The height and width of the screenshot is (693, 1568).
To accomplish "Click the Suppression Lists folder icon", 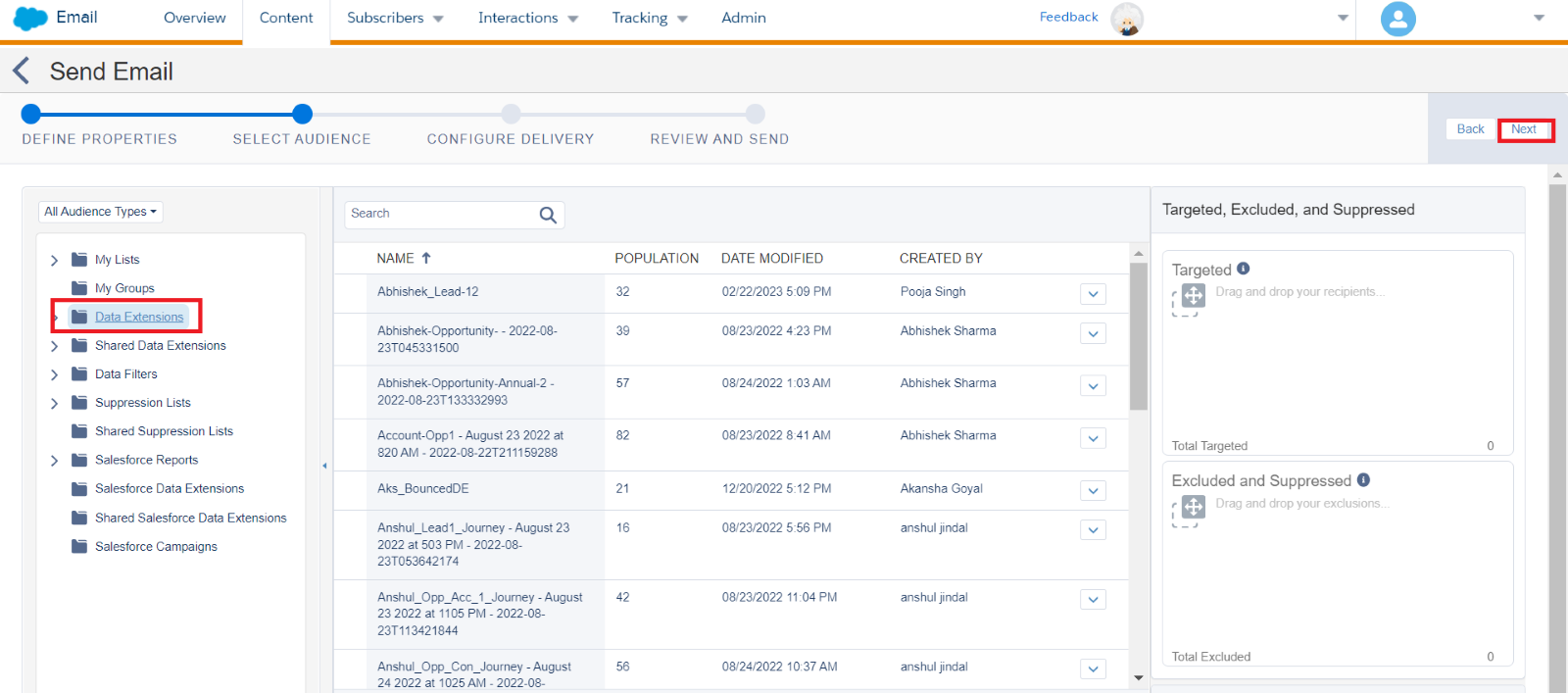I will click(x=79, y=402).
